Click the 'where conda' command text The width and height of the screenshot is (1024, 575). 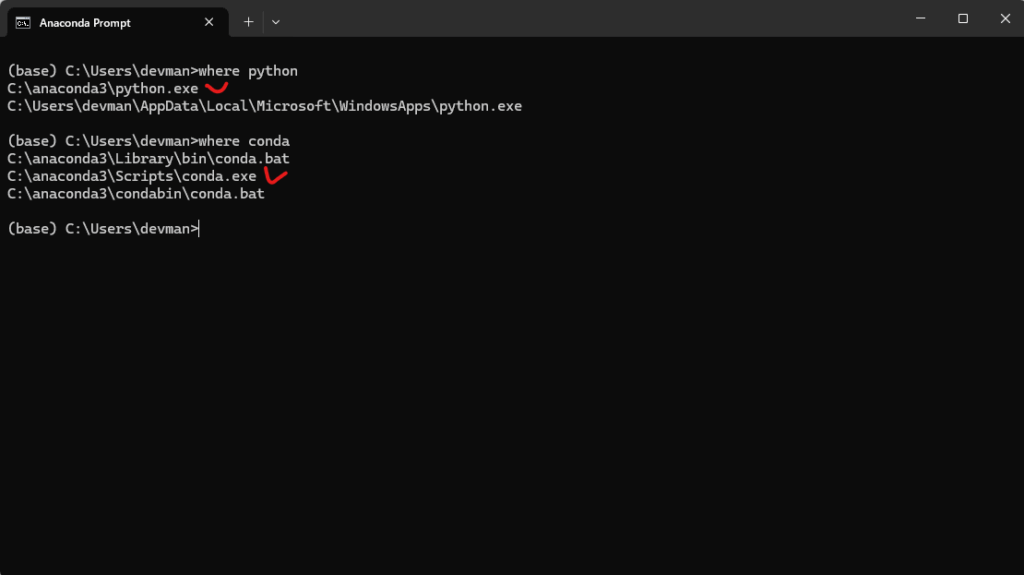coord(244,141)
